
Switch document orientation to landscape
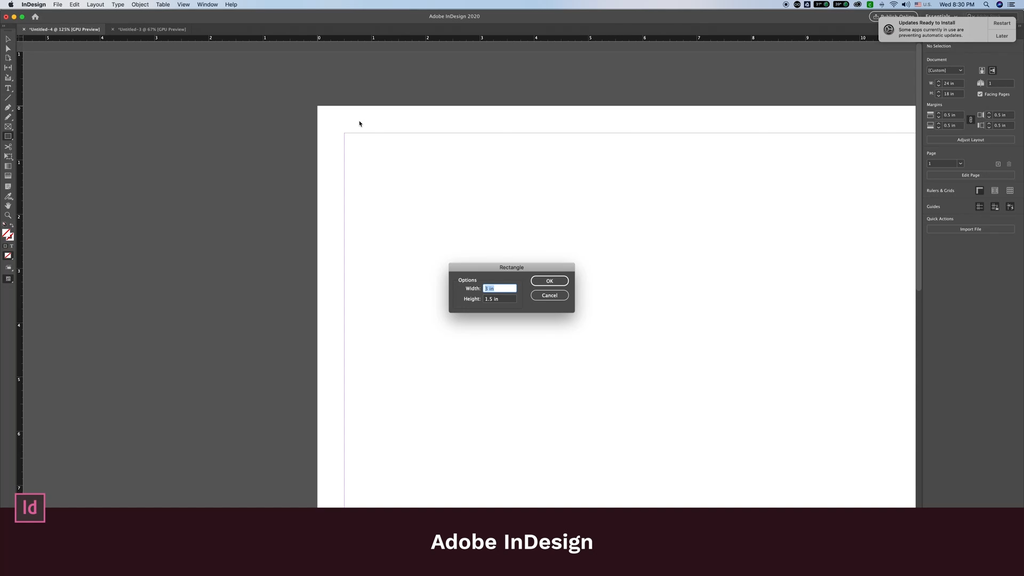click(x=992, y=70)
